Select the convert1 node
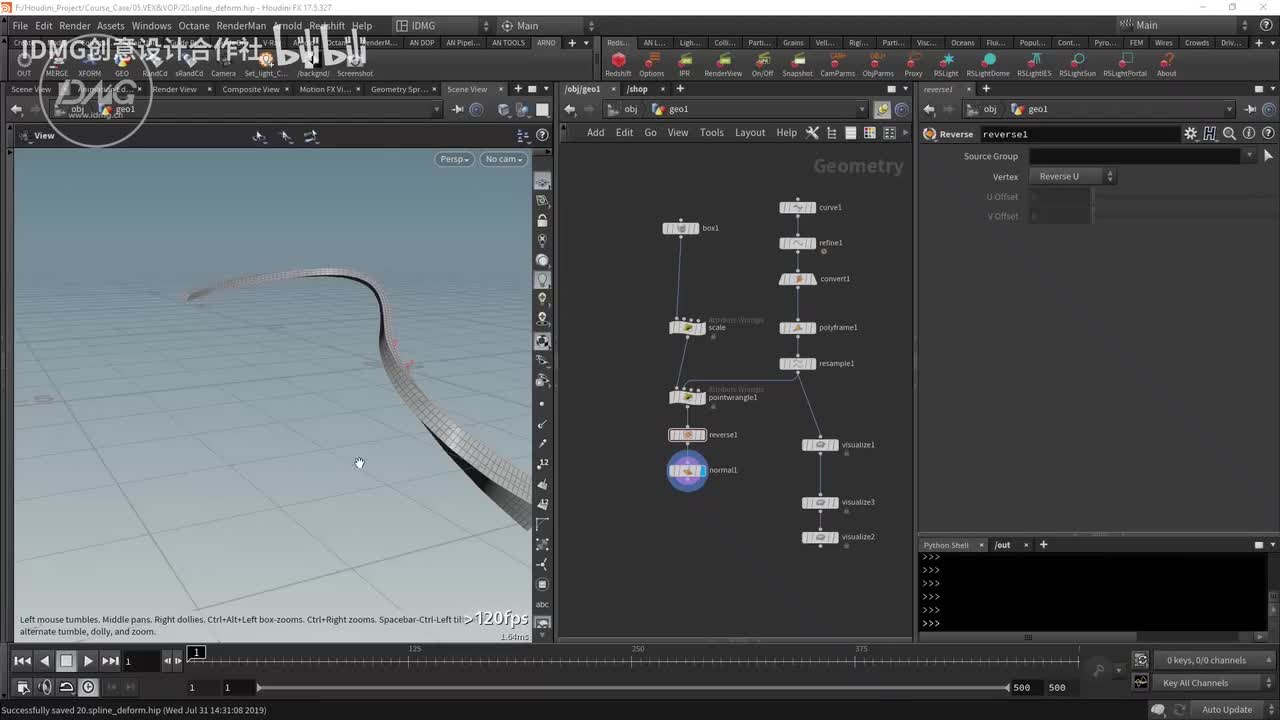The height and width of the screenshot is (720, 1280). [x=798, y=279]
